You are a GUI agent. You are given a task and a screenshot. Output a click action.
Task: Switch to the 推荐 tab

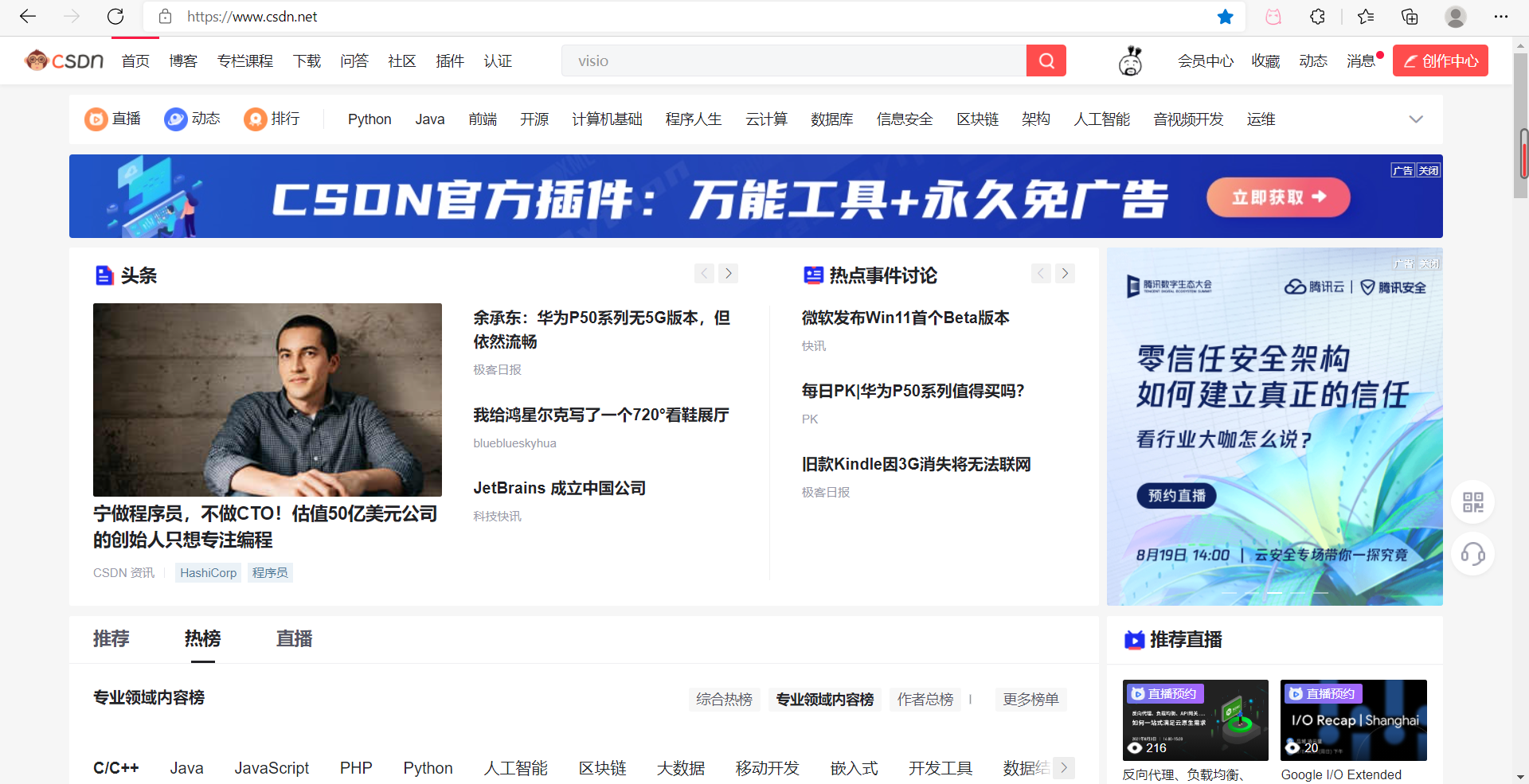111,638
